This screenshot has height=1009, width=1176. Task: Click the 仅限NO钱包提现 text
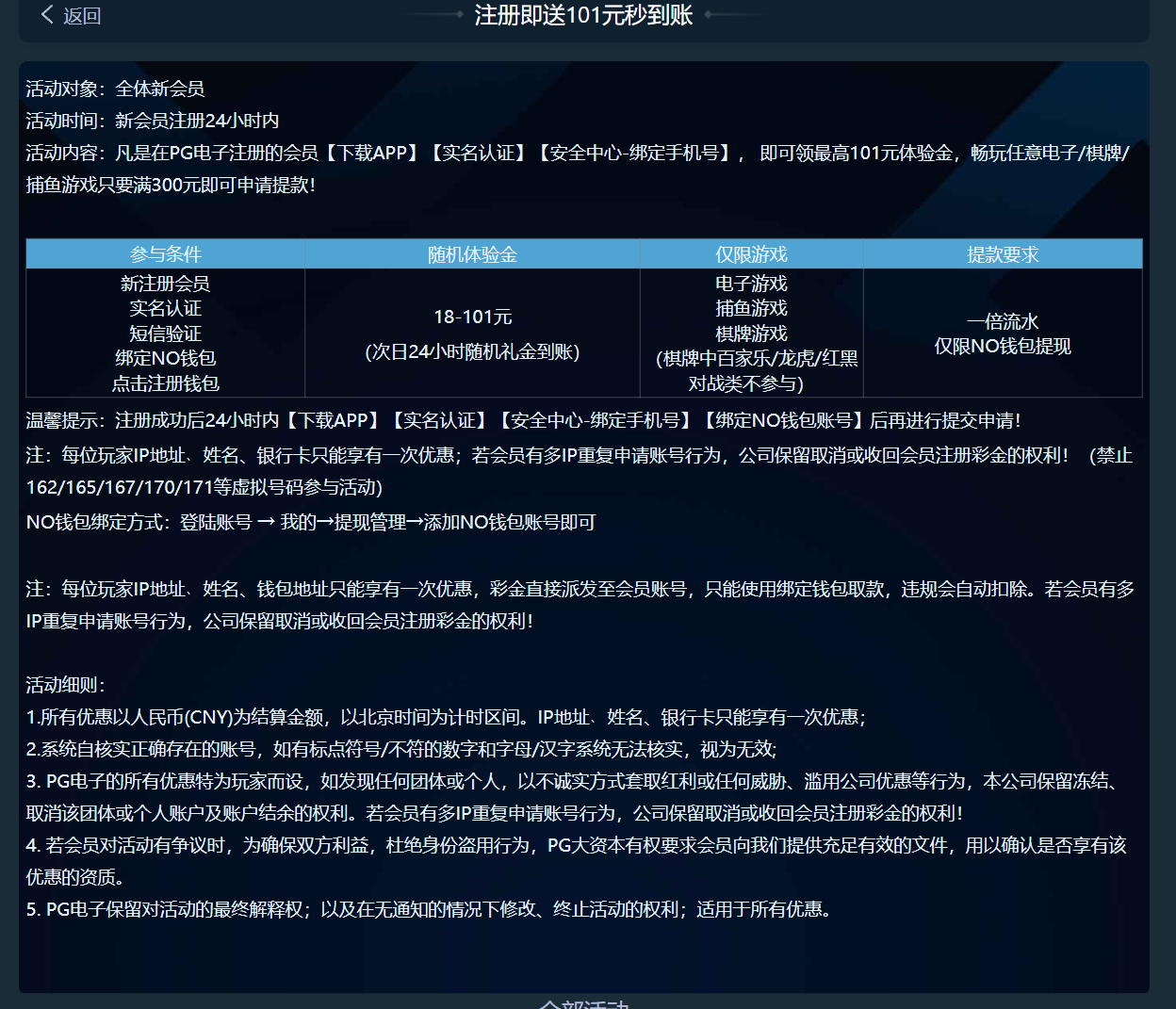tap(1003, 346)
